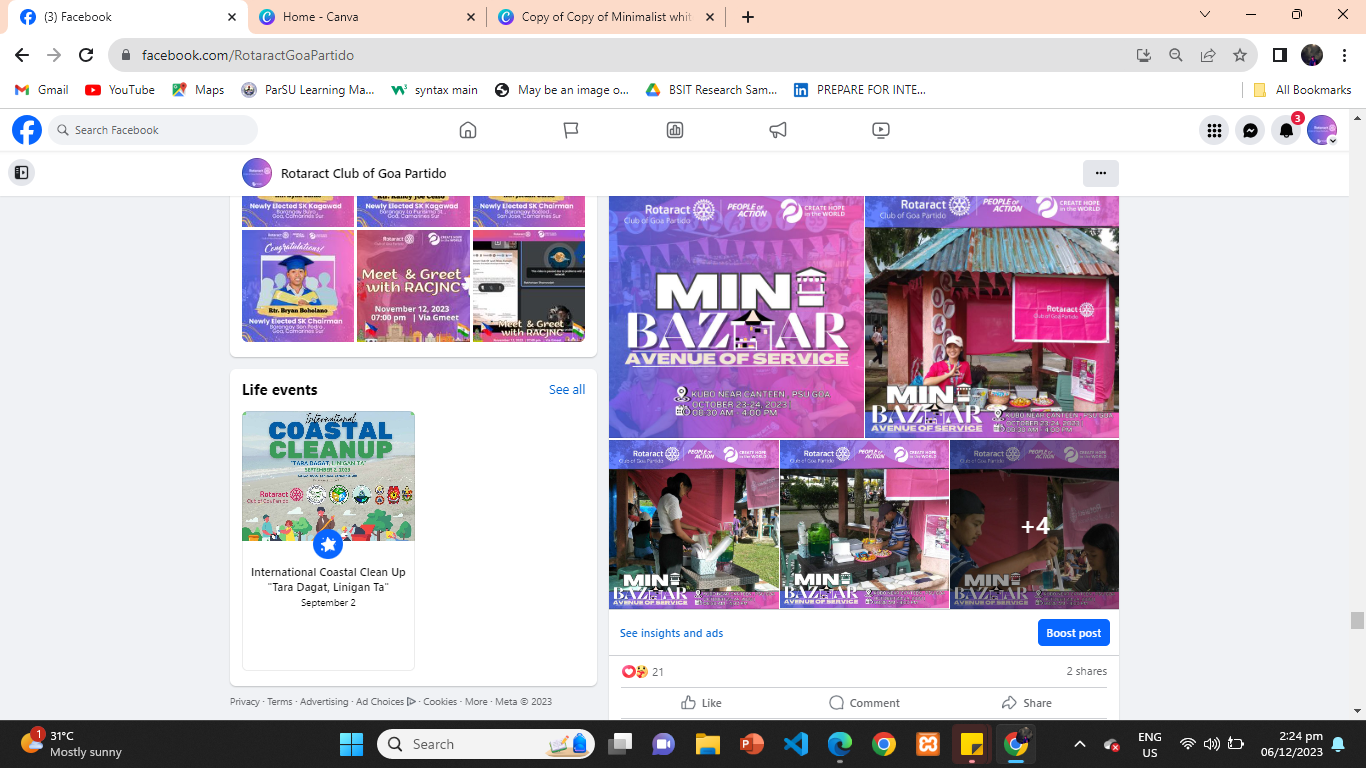Click the share this page icon

click(1208, 55)
